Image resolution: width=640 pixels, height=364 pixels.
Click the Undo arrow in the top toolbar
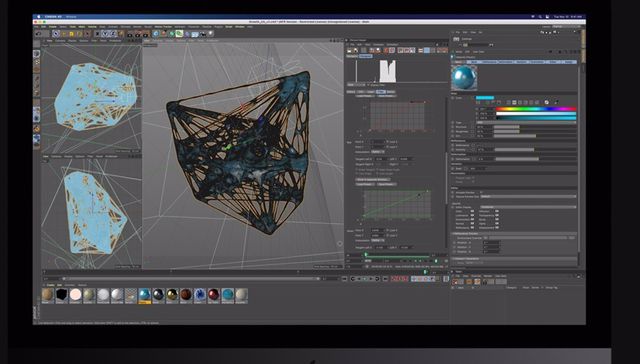click(x=38, y=34)
